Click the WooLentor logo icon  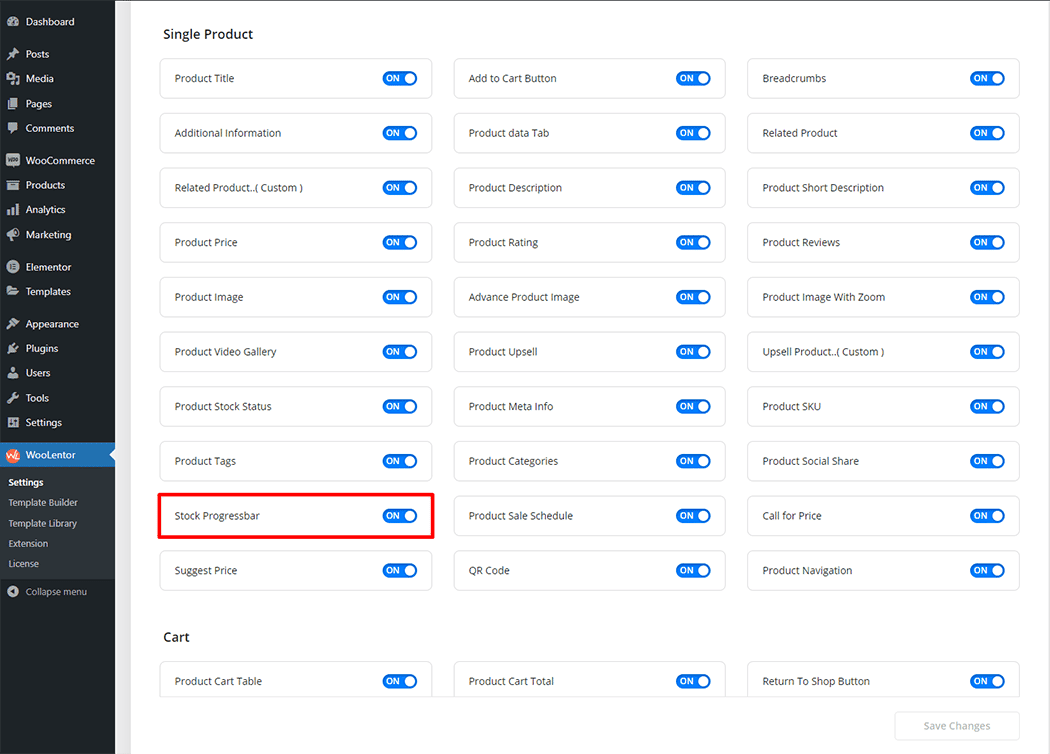point(13,455)
